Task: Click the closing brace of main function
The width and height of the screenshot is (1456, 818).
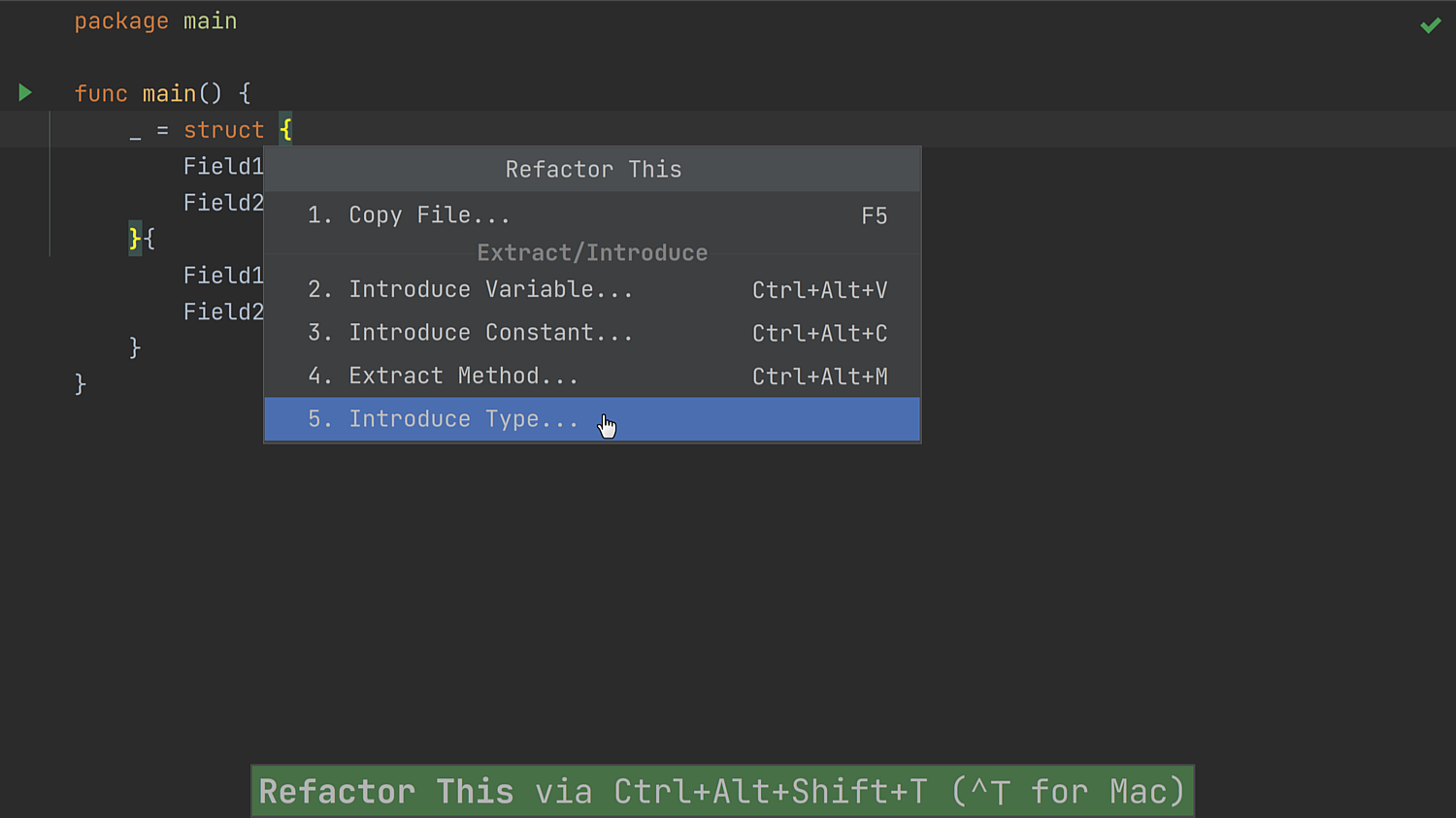Action: pyautogui.click(x=81, y=384)
